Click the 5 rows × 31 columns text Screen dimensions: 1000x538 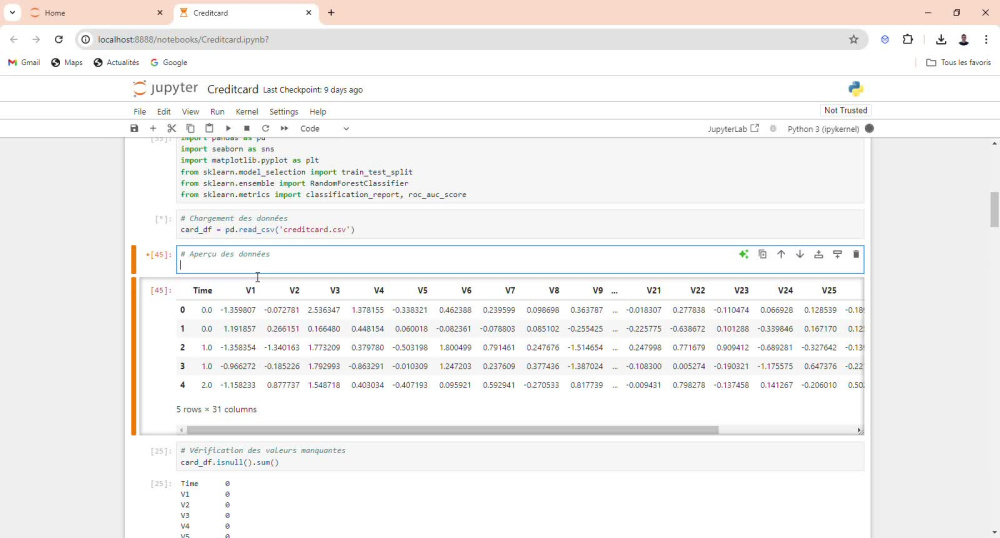[x=216, y=409]
